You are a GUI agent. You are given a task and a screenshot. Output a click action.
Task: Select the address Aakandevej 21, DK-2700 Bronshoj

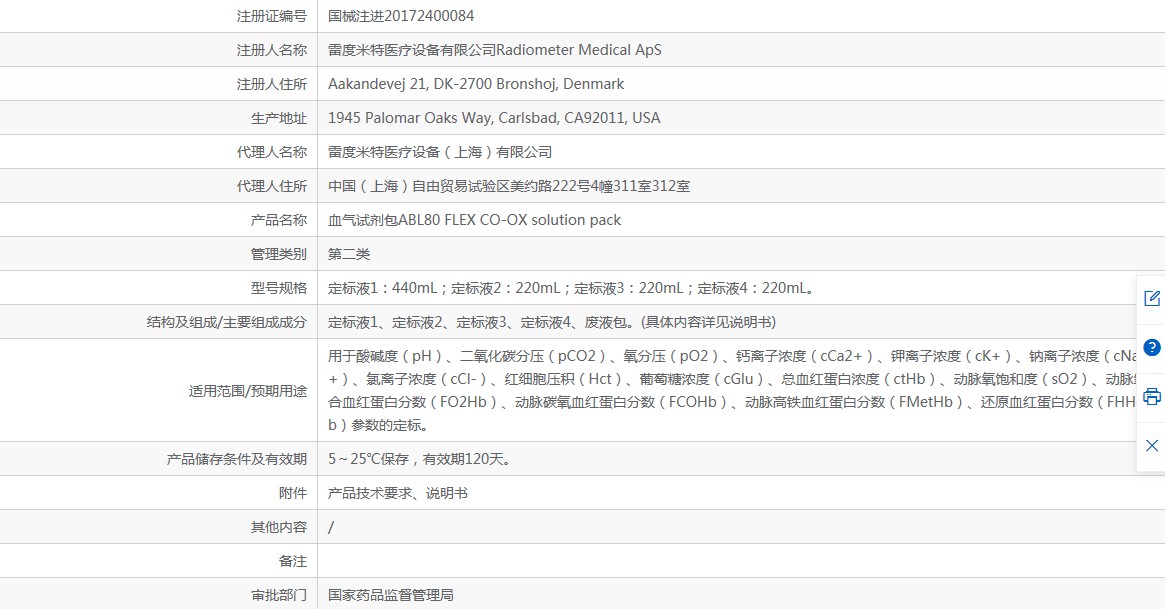coord(442,84)
